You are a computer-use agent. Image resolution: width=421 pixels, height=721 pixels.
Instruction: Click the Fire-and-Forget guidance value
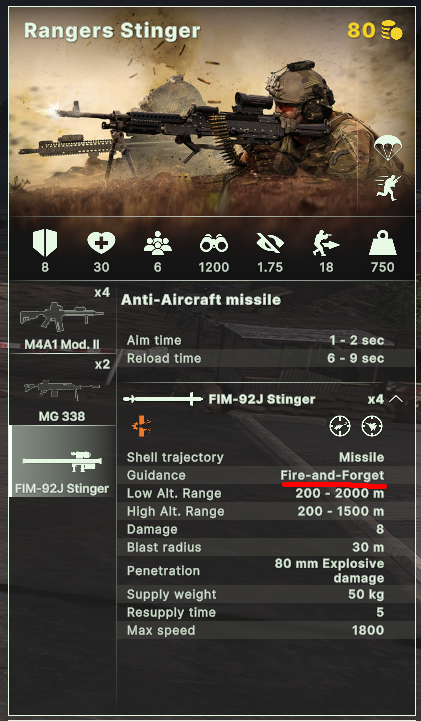332,475
